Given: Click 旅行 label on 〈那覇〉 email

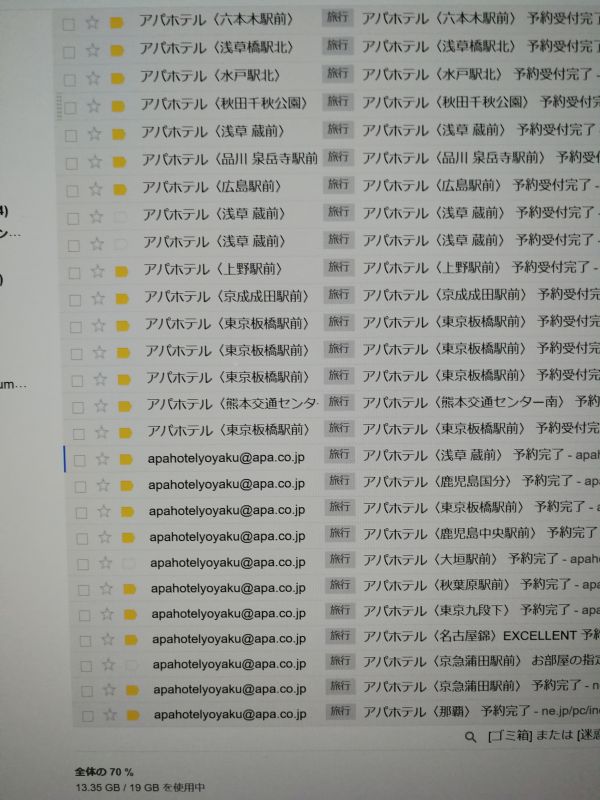Looking at the screenshot, I should click(341, 710).
